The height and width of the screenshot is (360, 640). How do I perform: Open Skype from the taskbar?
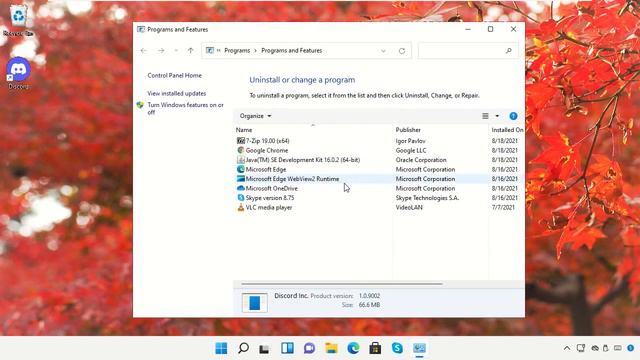coord(397,348)
